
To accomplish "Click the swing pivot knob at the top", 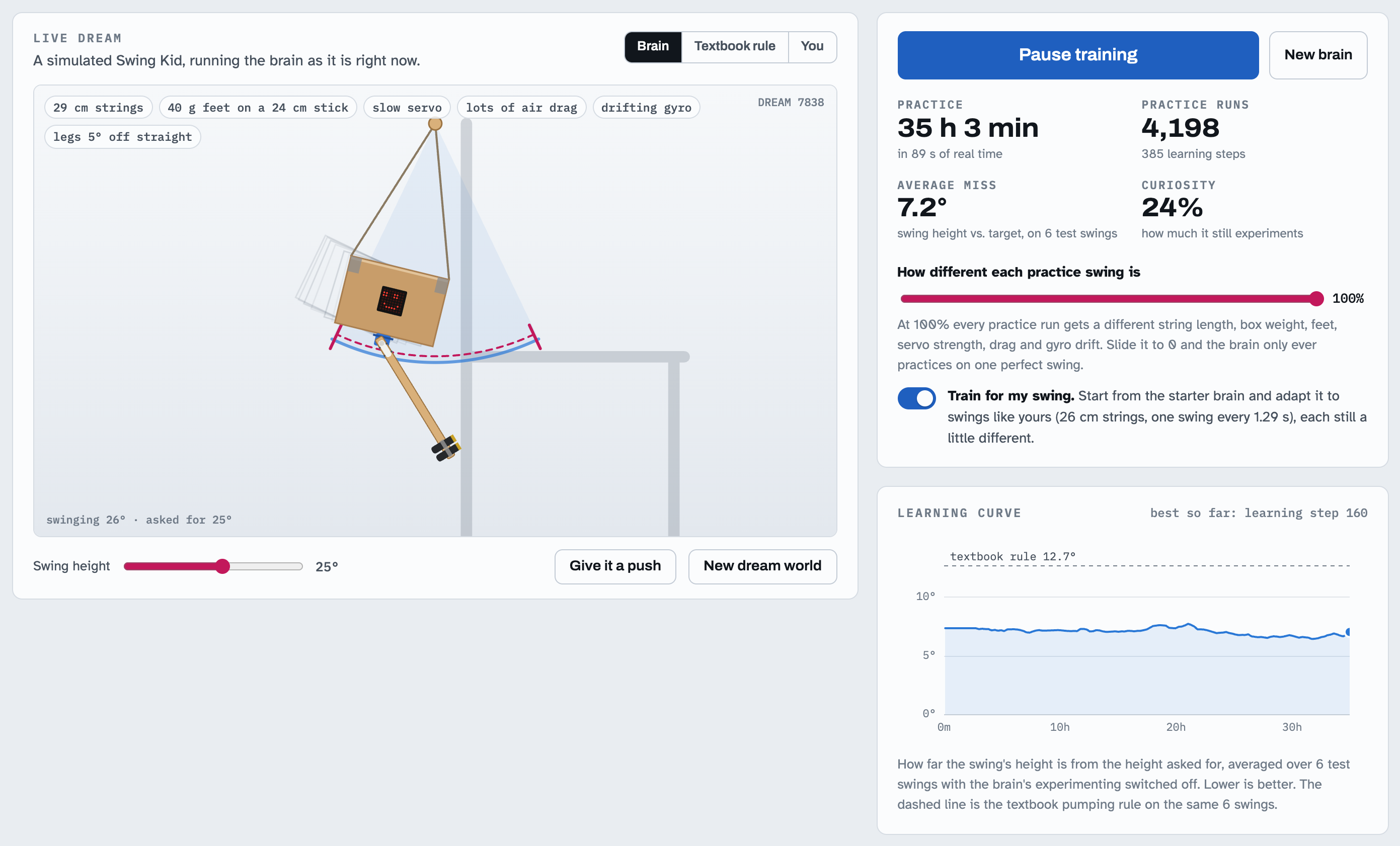I will pyautogui.click(x=435, y=124).
